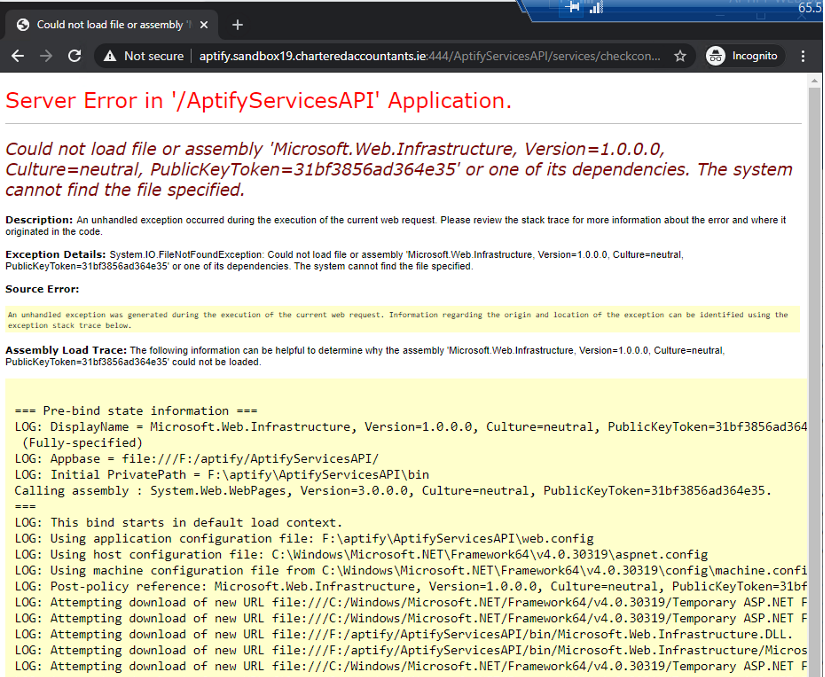Click the scrollbar up arrow
825x677 pixels.
pos(814,81)
